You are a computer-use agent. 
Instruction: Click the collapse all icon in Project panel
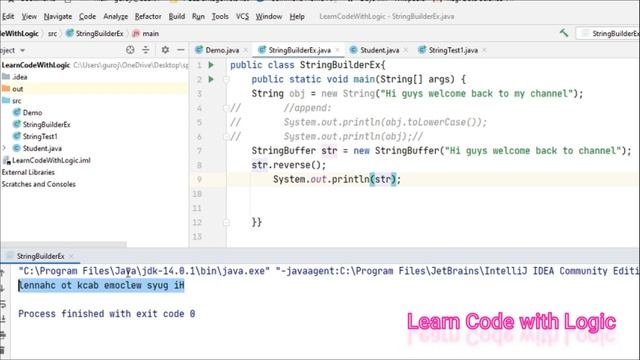point(146,50)
